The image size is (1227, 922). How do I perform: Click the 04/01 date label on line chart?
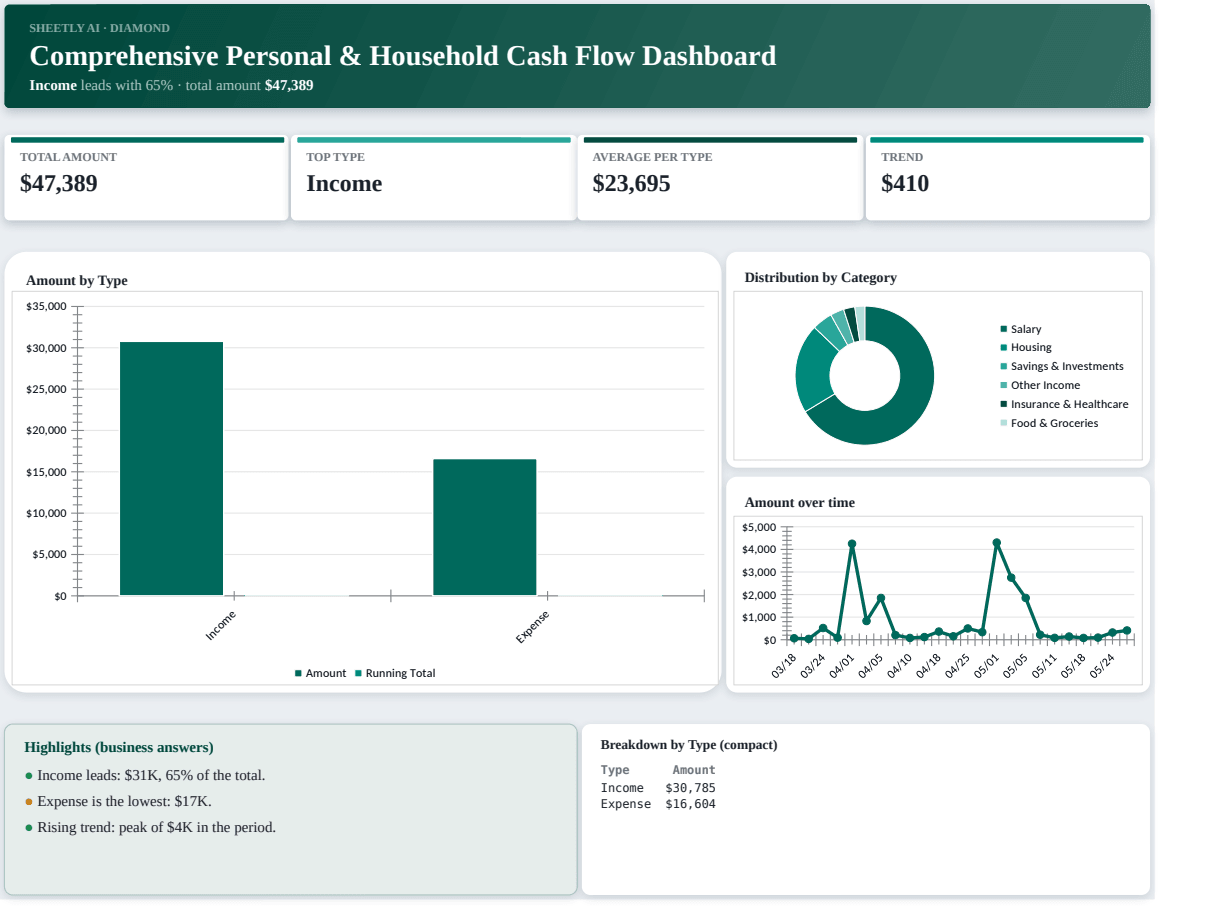842,666
